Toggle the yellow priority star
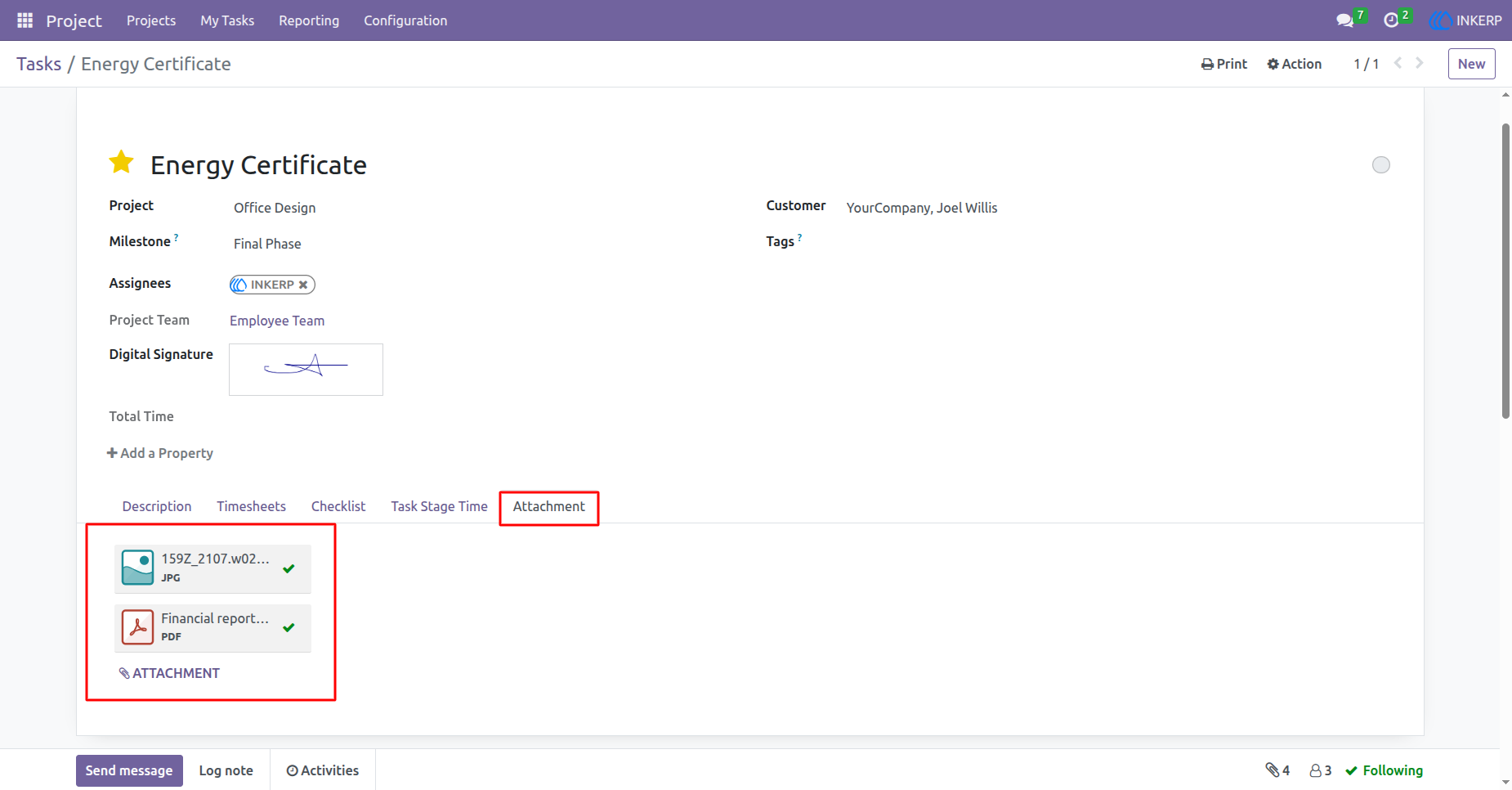Screen dimensions: 1512x790 122,162
